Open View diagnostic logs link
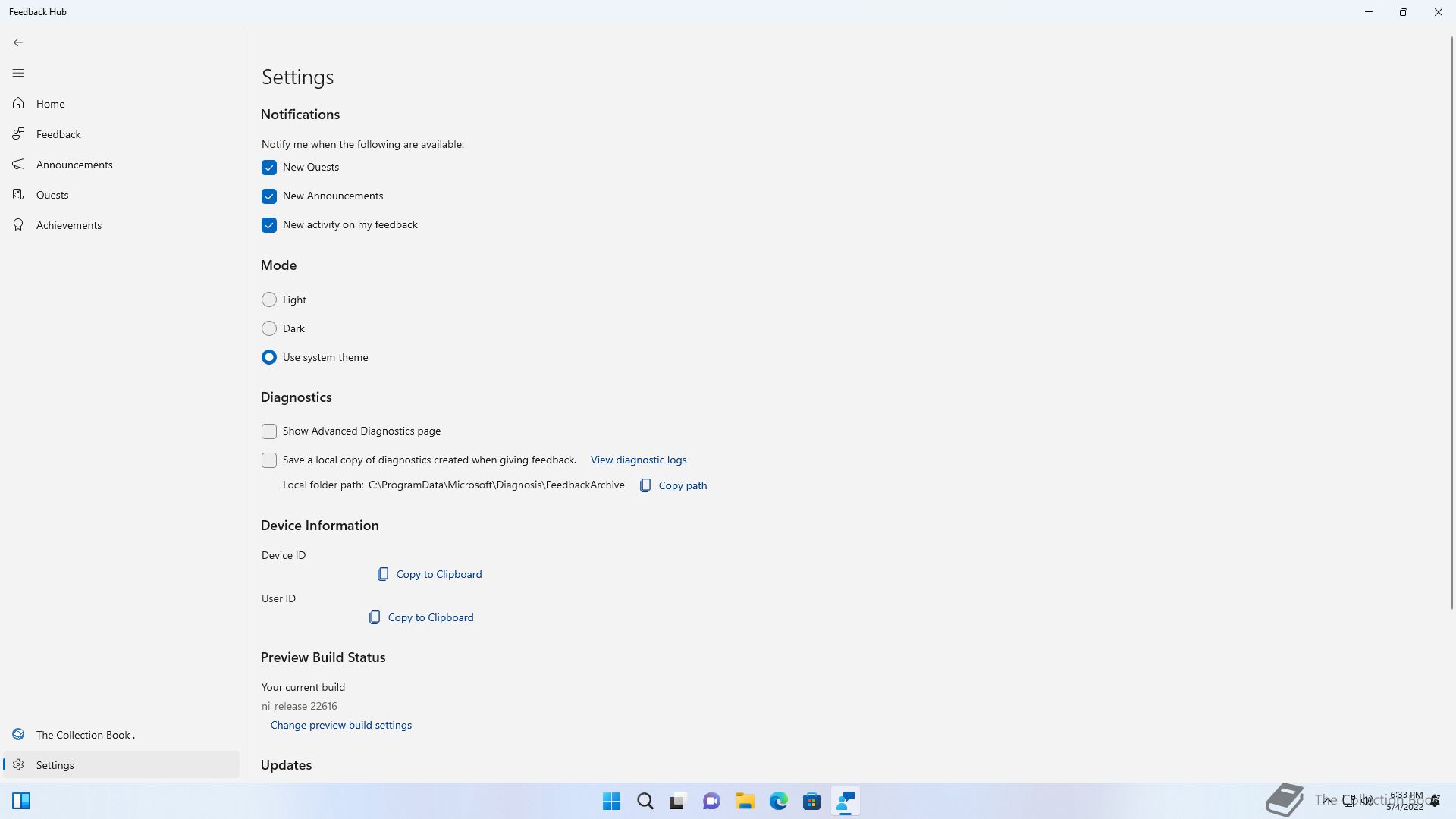Viewport: 1456px width, 819px height. click(x=639, y=460)
